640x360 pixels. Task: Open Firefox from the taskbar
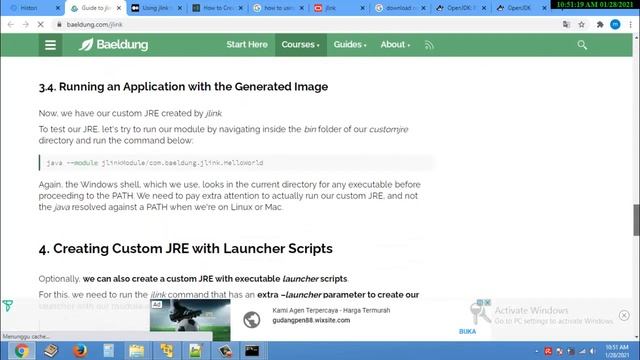click(x=80, y=351)
